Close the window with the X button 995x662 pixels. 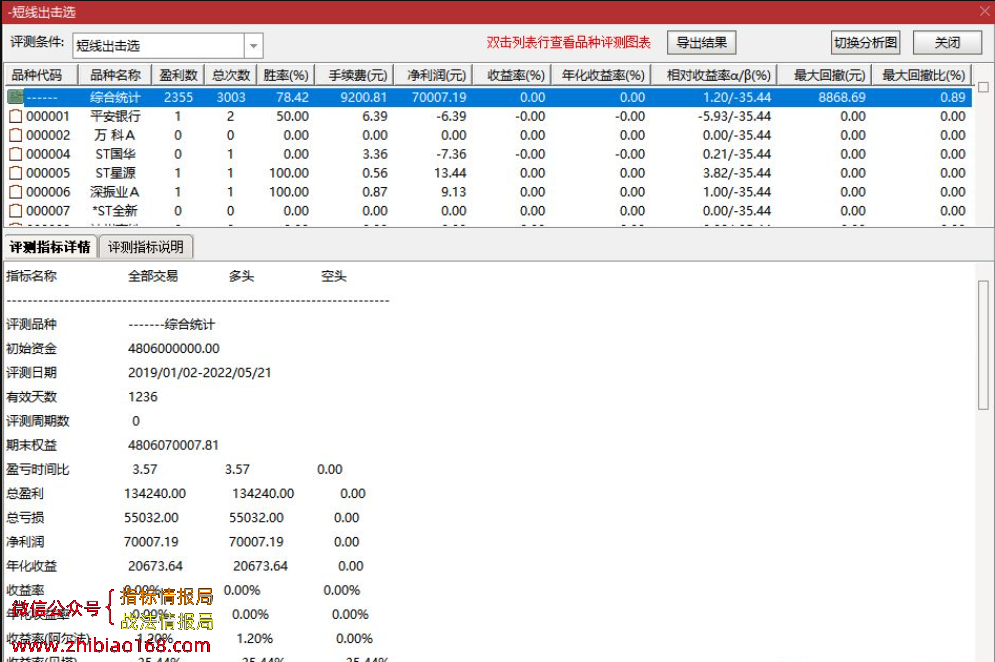pos(985,11)
